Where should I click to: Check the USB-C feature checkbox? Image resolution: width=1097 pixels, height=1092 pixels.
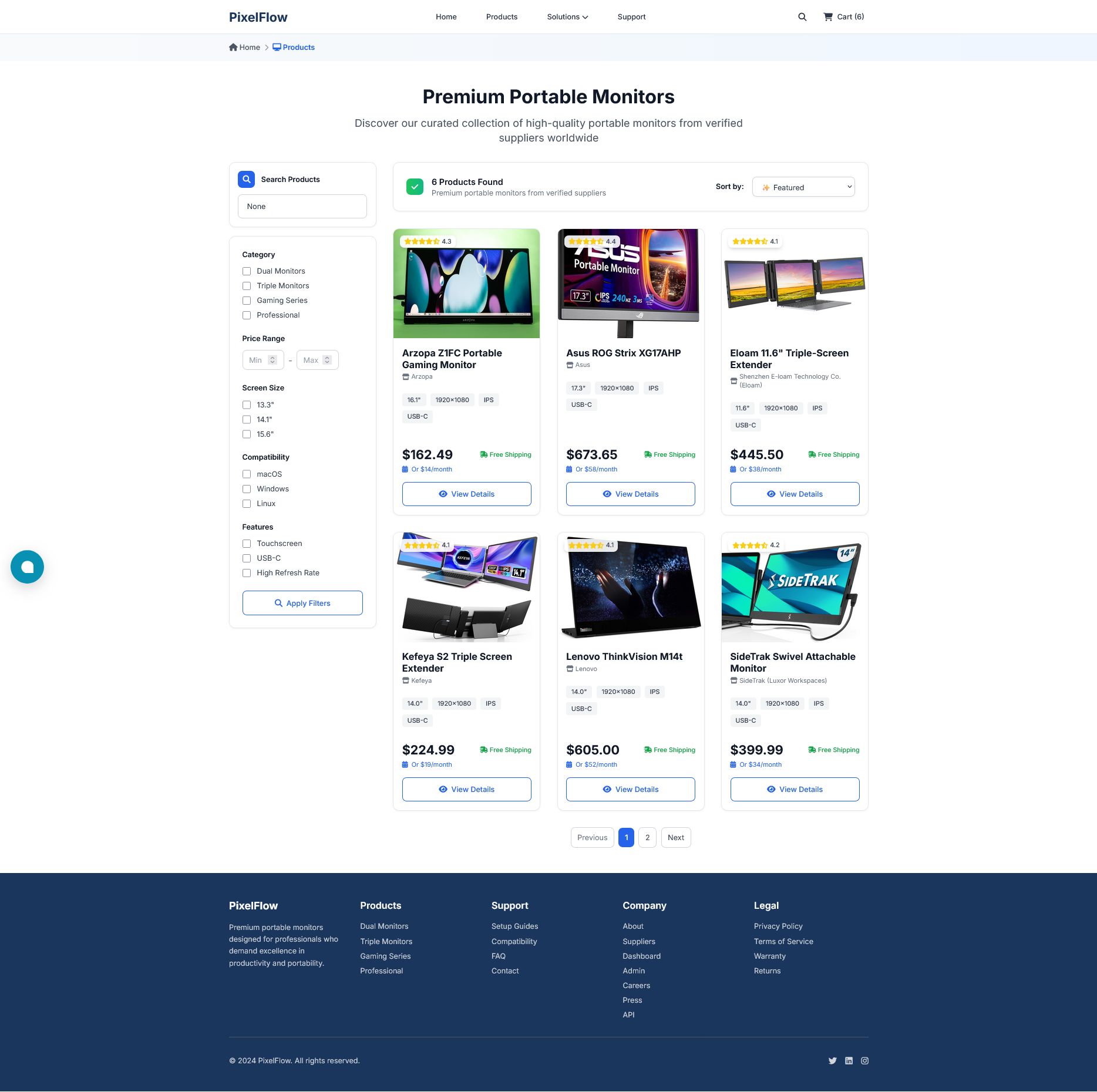(247, 558)
